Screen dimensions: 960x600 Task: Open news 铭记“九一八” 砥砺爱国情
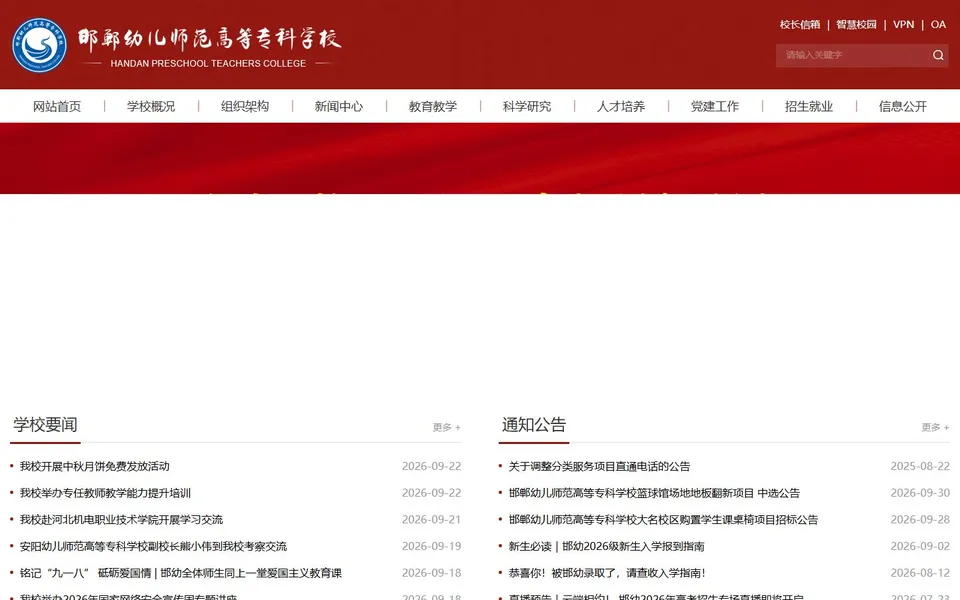tap(181, 573)
